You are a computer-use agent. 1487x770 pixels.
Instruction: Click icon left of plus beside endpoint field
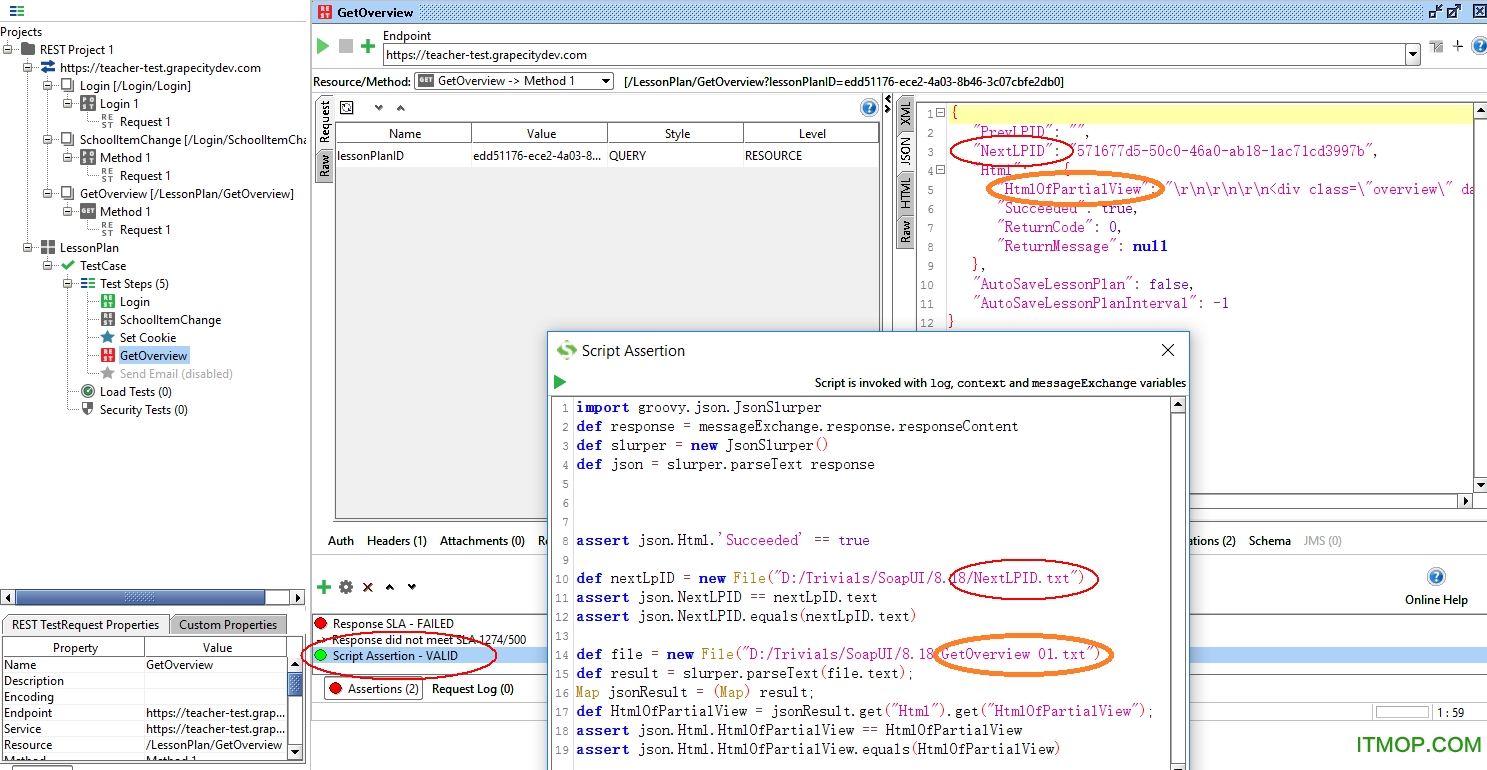click(1437, 46)
